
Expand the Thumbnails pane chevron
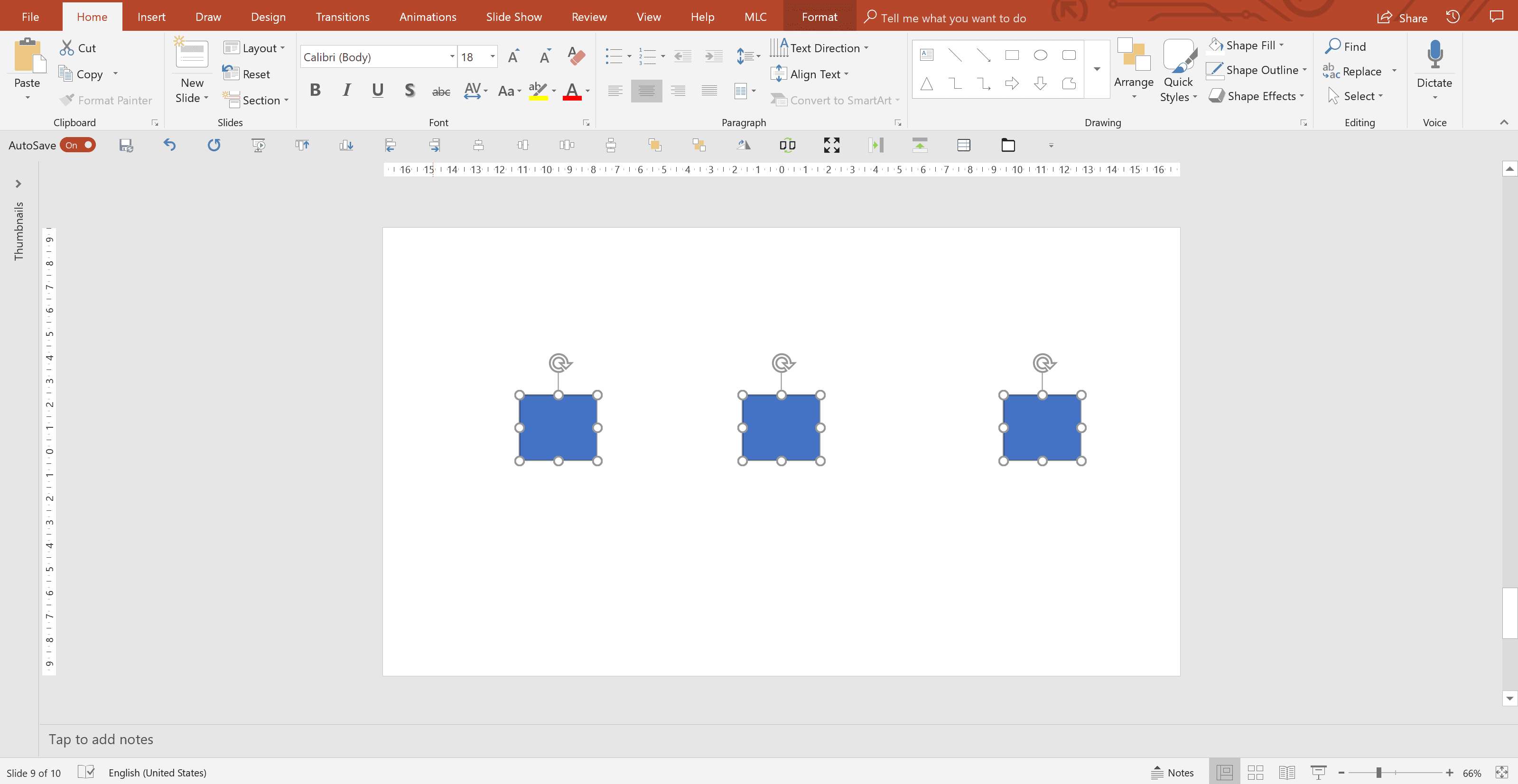coord(18,184)
